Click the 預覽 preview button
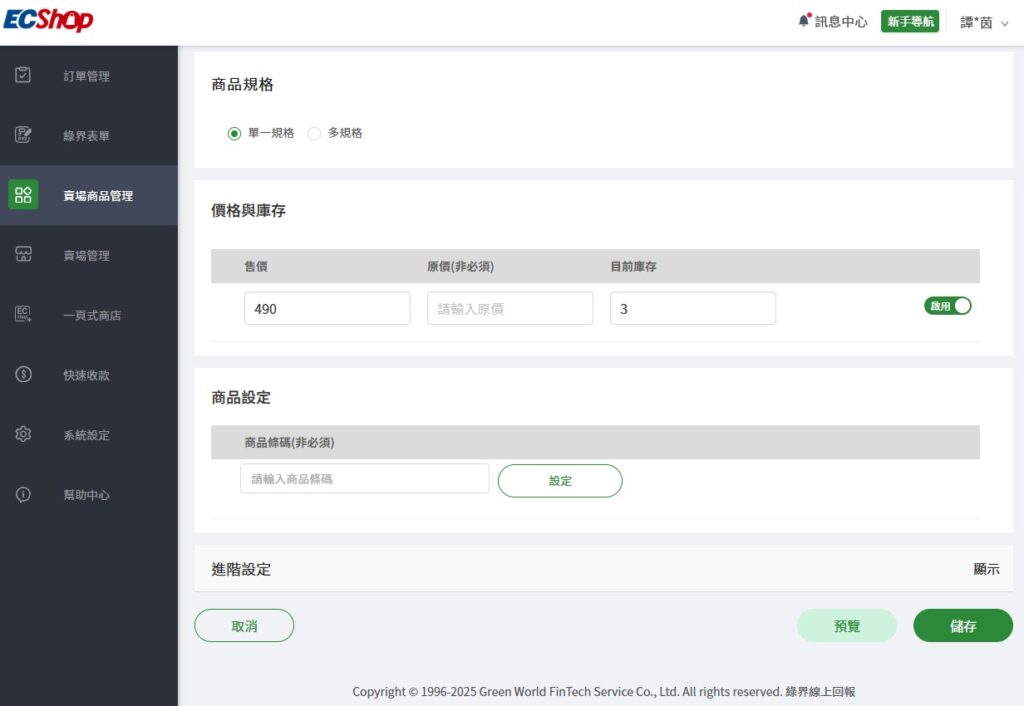This screenshot has width=1024, height=706. [x=846, y=626]
